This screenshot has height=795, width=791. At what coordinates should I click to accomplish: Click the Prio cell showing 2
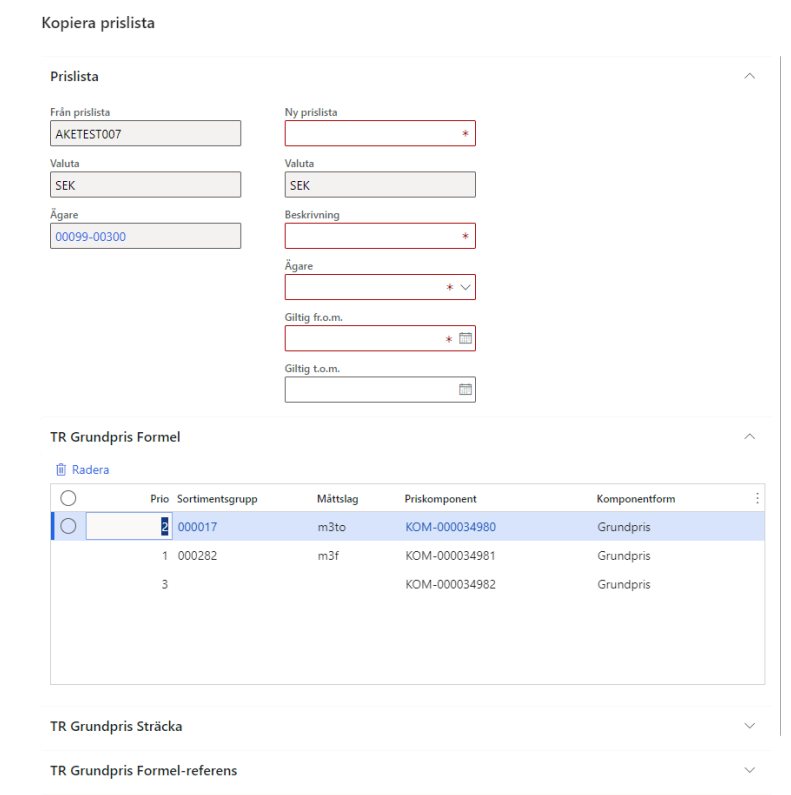coord(128,527)
